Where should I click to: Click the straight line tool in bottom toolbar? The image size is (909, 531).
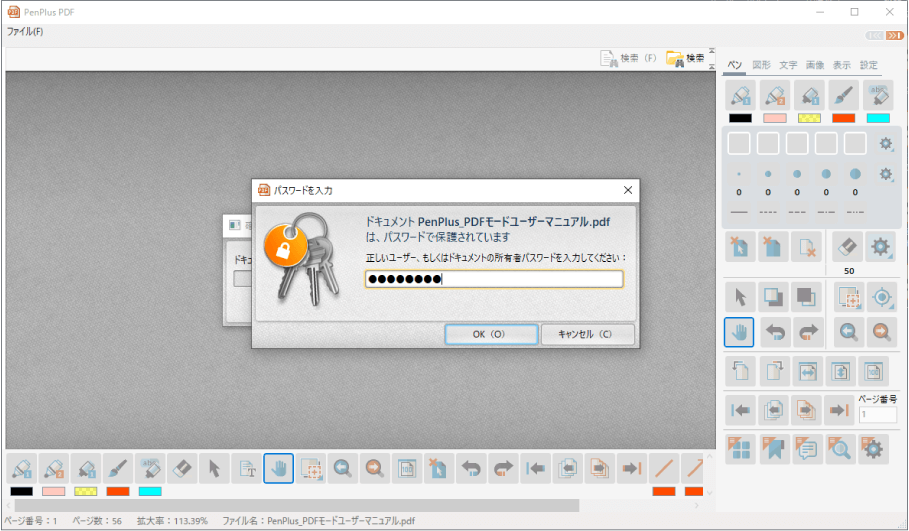tap(664, 468)
